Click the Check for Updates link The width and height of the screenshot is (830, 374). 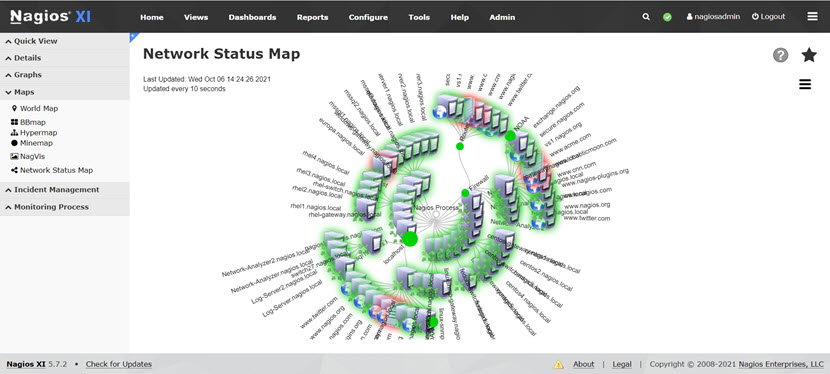coord(119,364)
